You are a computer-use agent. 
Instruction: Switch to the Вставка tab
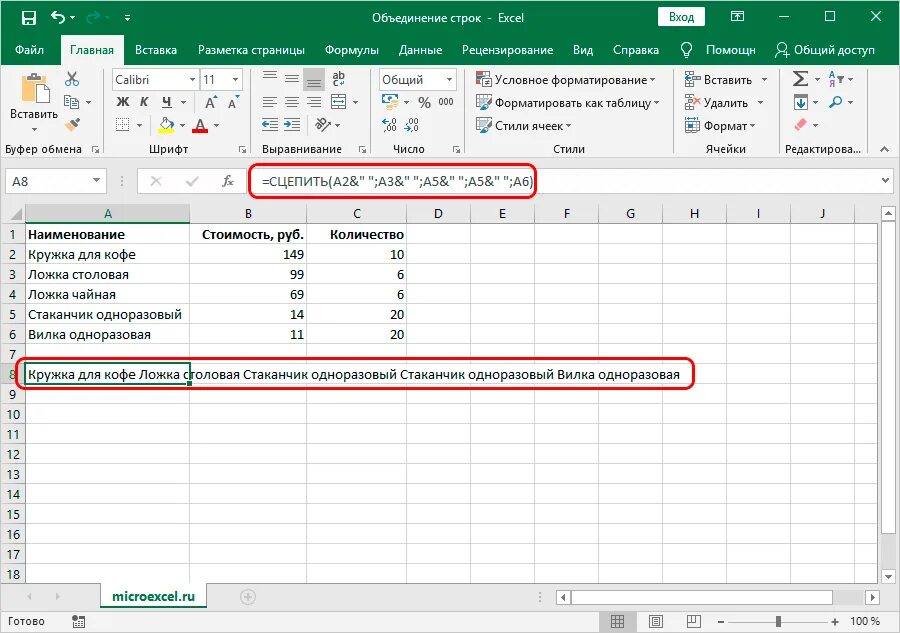(x=156, y=50)
